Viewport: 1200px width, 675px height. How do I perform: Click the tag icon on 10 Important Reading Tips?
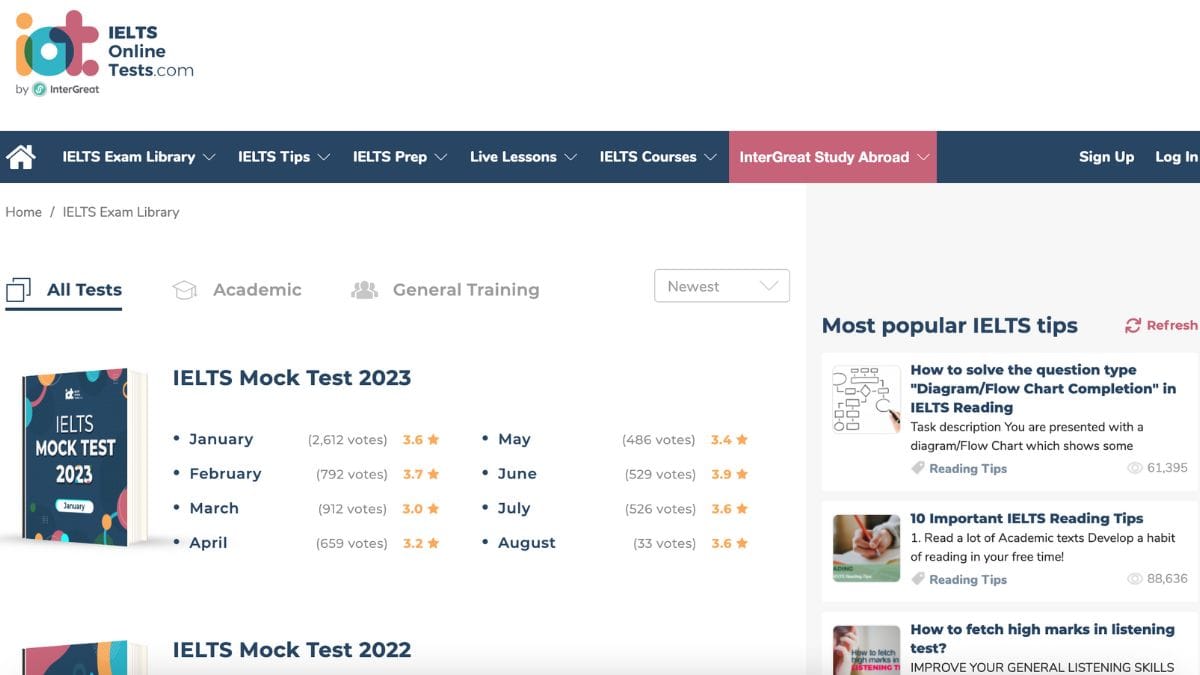tap(917, 579)
